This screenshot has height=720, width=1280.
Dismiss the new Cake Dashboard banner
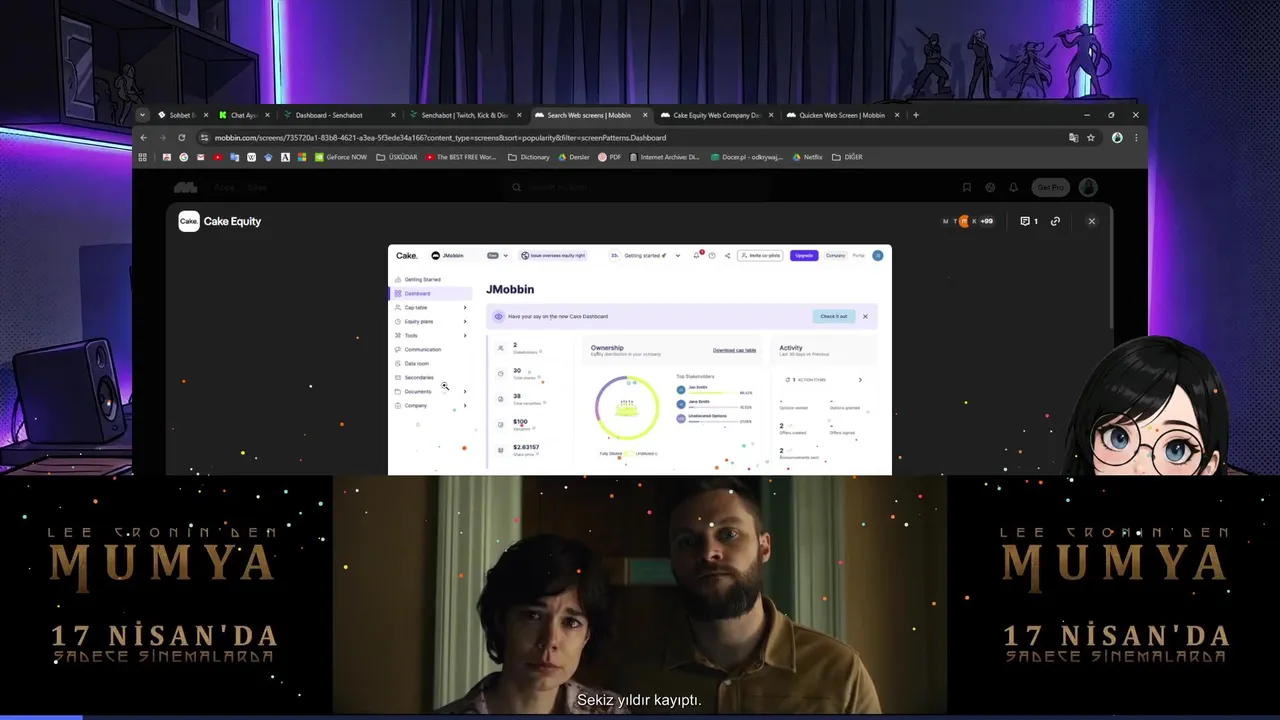865,316
